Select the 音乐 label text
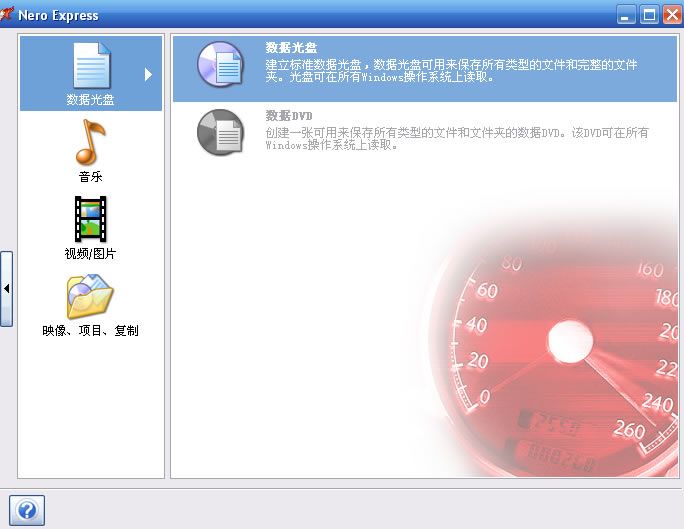684x529 pixels. (x=90, y=177)
